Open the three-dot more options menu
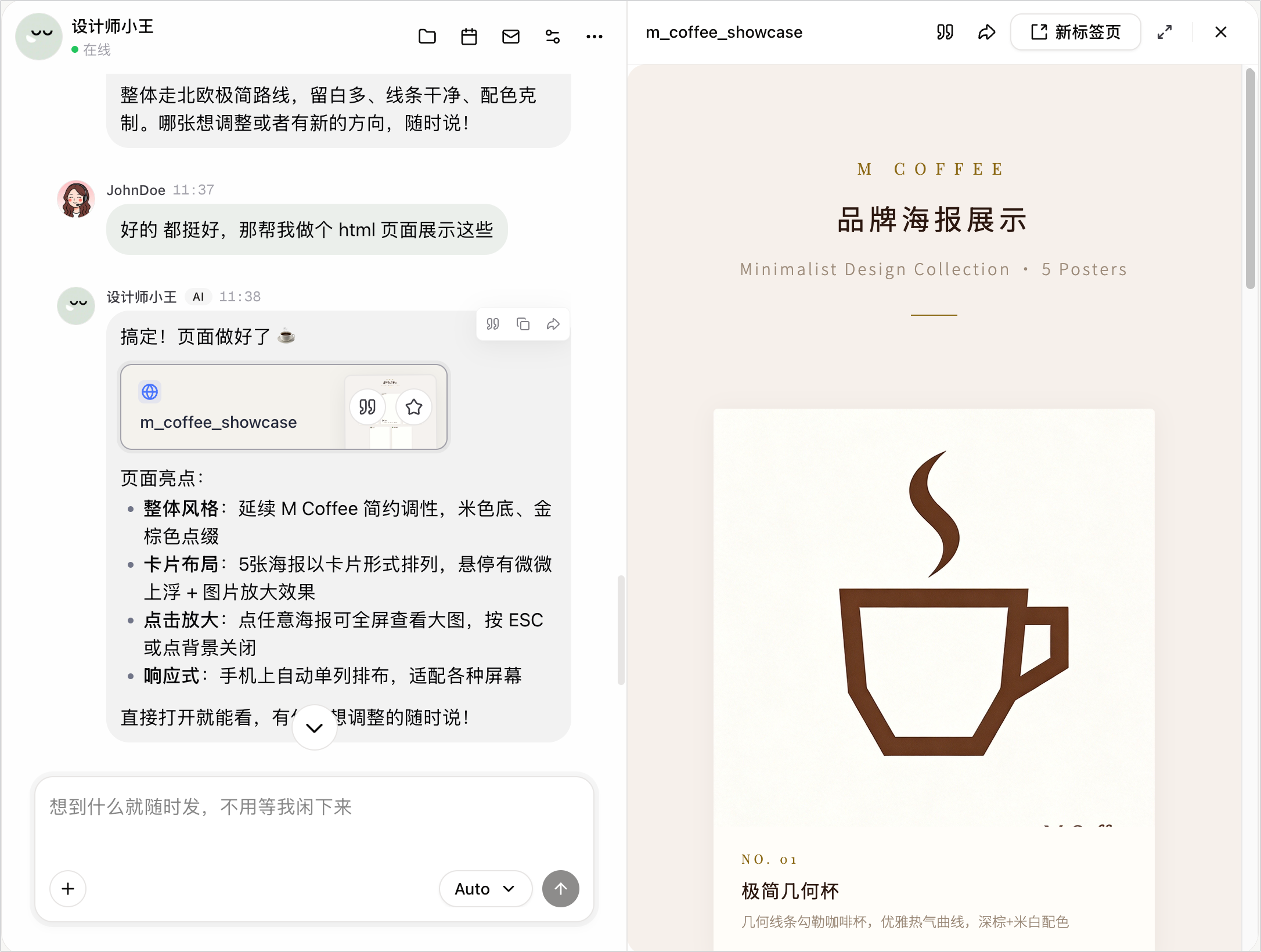The width and height of the screenshot is (1261, 952). pos(595,37)
